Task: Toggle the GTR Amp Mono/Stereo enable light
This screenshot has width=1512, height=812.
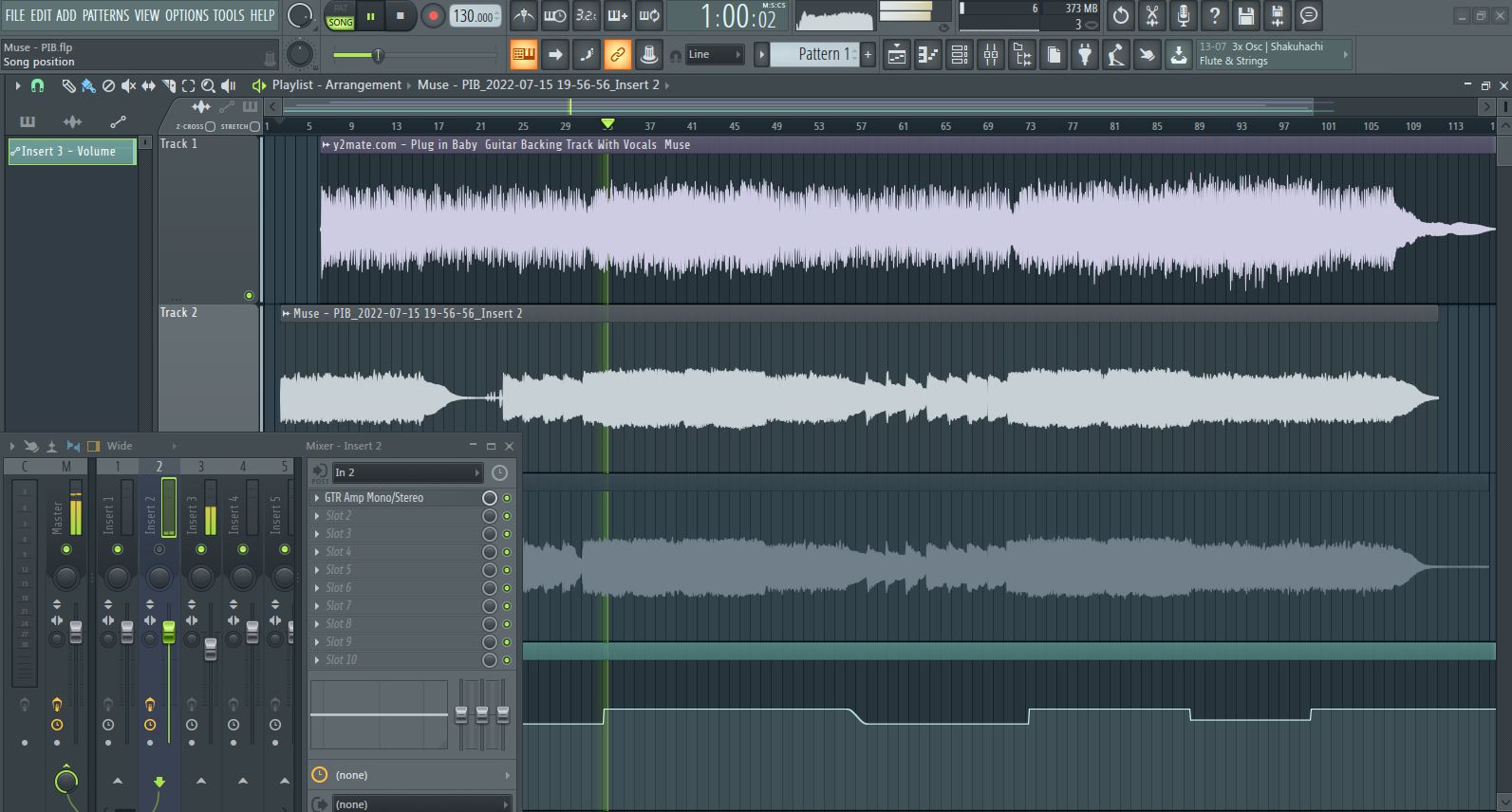Action: [x=507, y=498]
